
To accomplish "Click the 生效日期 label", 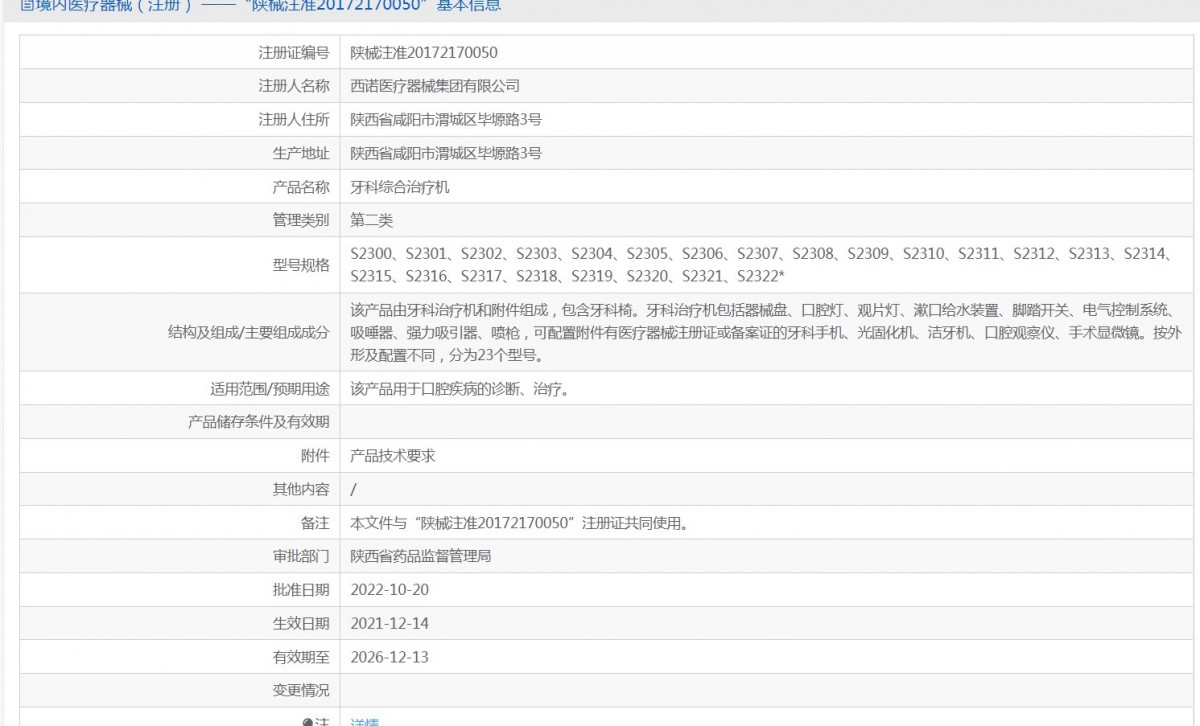I will 300,623.
